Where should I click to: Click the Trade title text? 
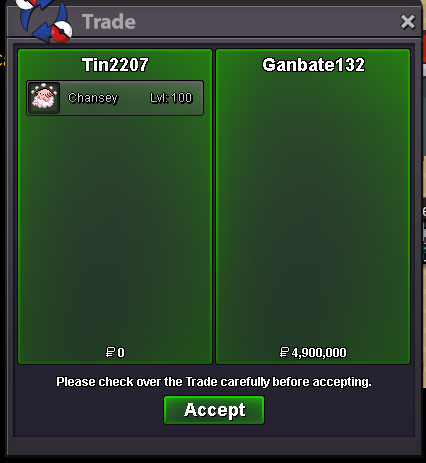tap(109, 22)
